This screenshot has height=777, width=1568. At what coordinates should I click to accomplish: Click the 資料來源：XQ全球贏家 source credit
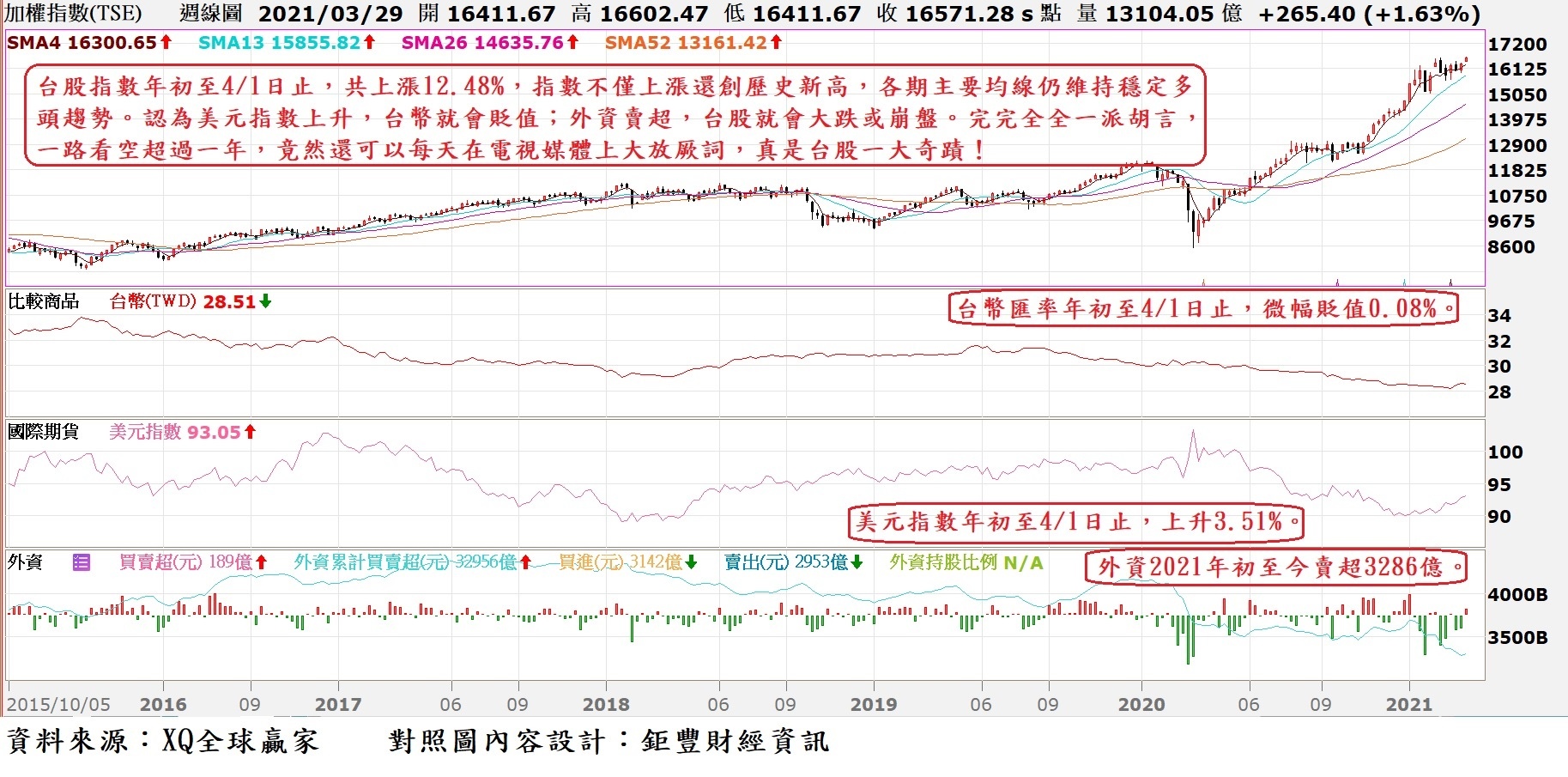click(163, 742)
